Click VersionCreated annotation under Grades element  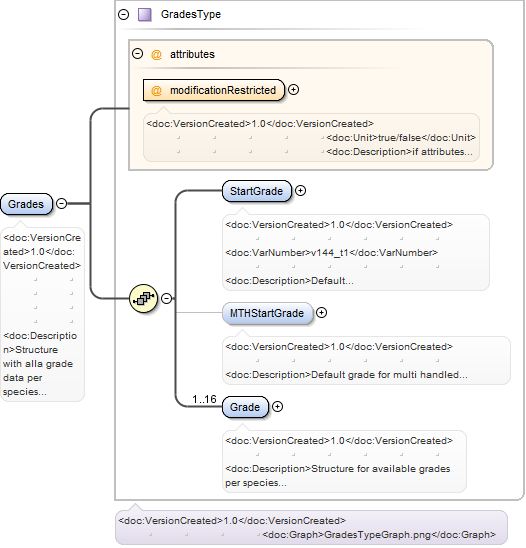point(42,252)
